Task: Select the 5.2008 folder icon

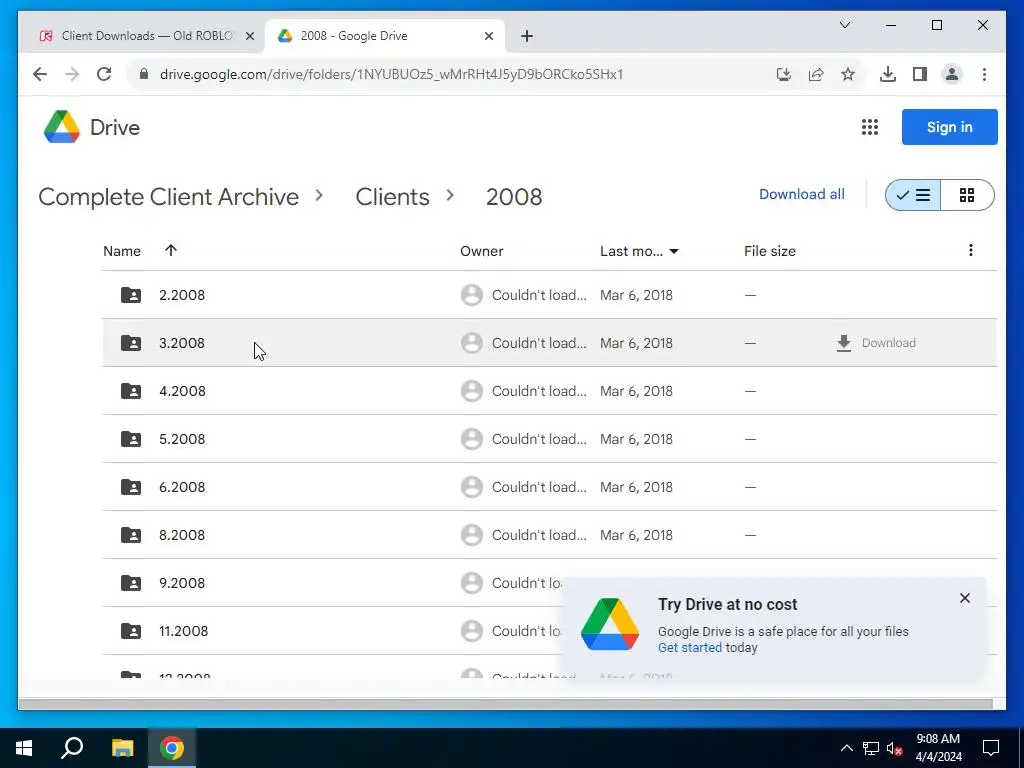Action: [x=131, y=439]
